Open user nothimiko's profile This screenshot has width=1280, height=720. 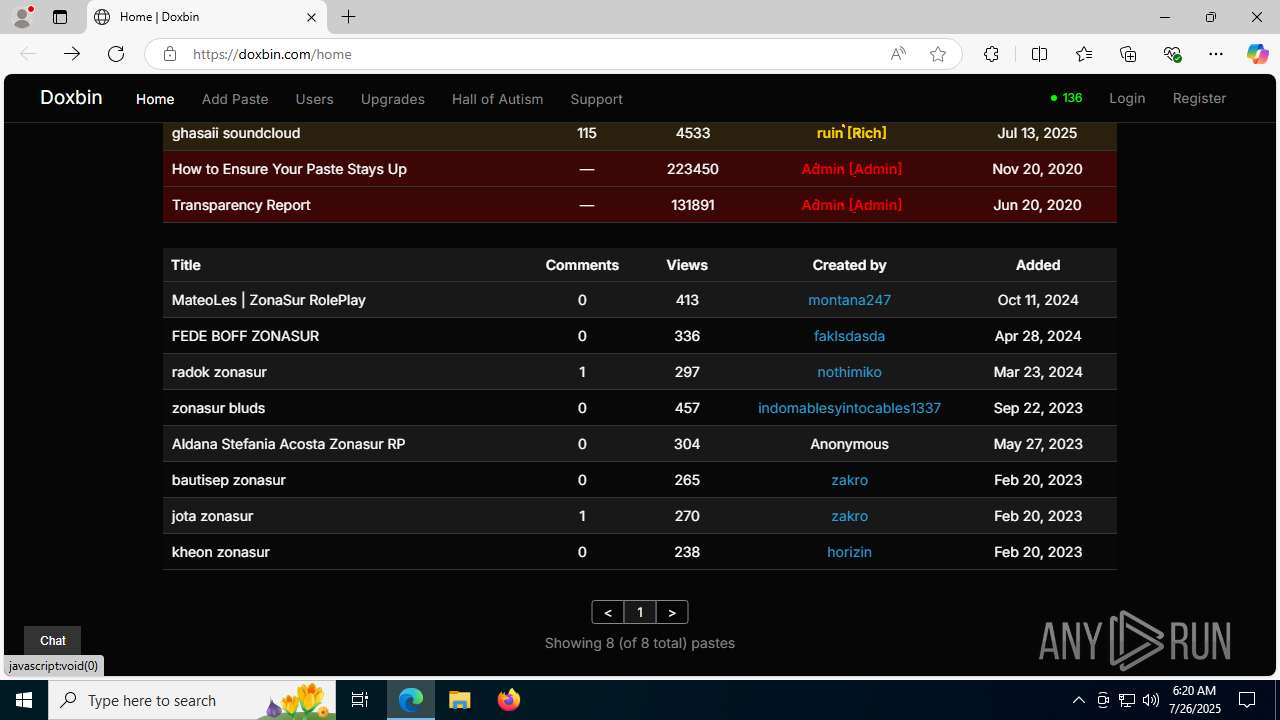849,372
